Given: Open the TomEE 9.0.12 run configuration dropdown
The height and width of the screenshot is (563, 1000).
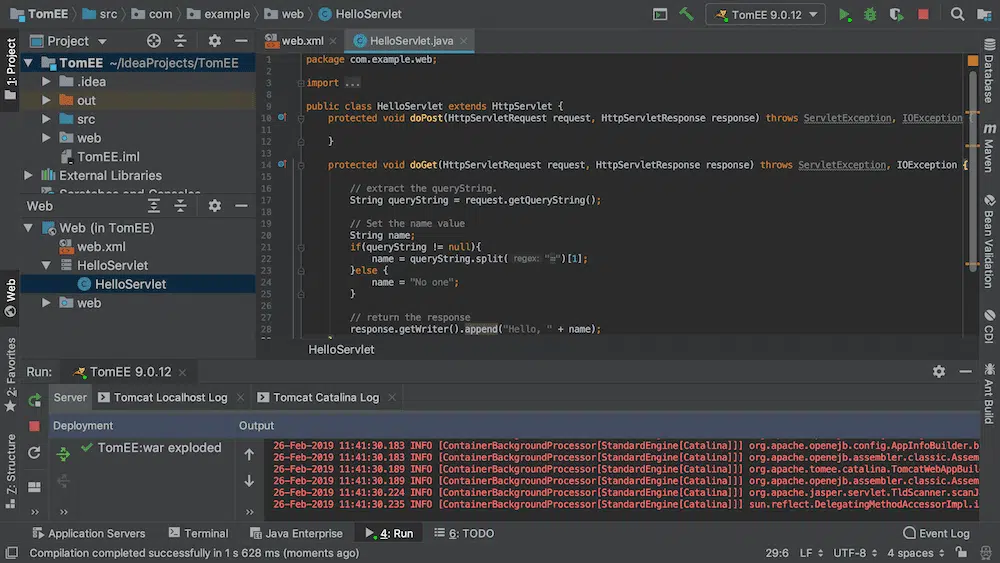Looking at the screenshot, I should click(x=765, y=15).
